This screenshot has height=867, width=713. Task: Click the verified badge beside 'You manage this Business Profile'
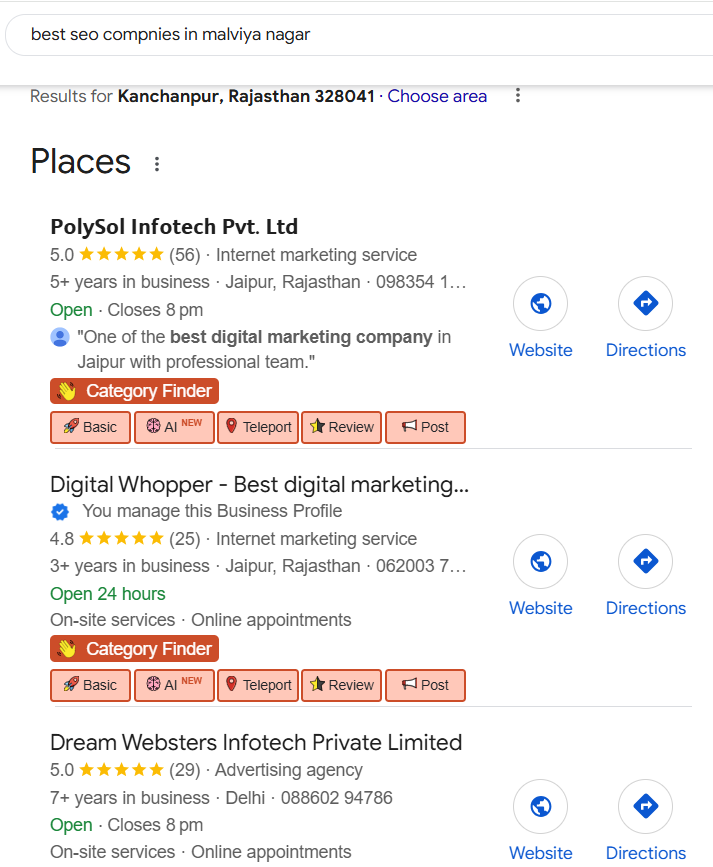pos(60,512)
